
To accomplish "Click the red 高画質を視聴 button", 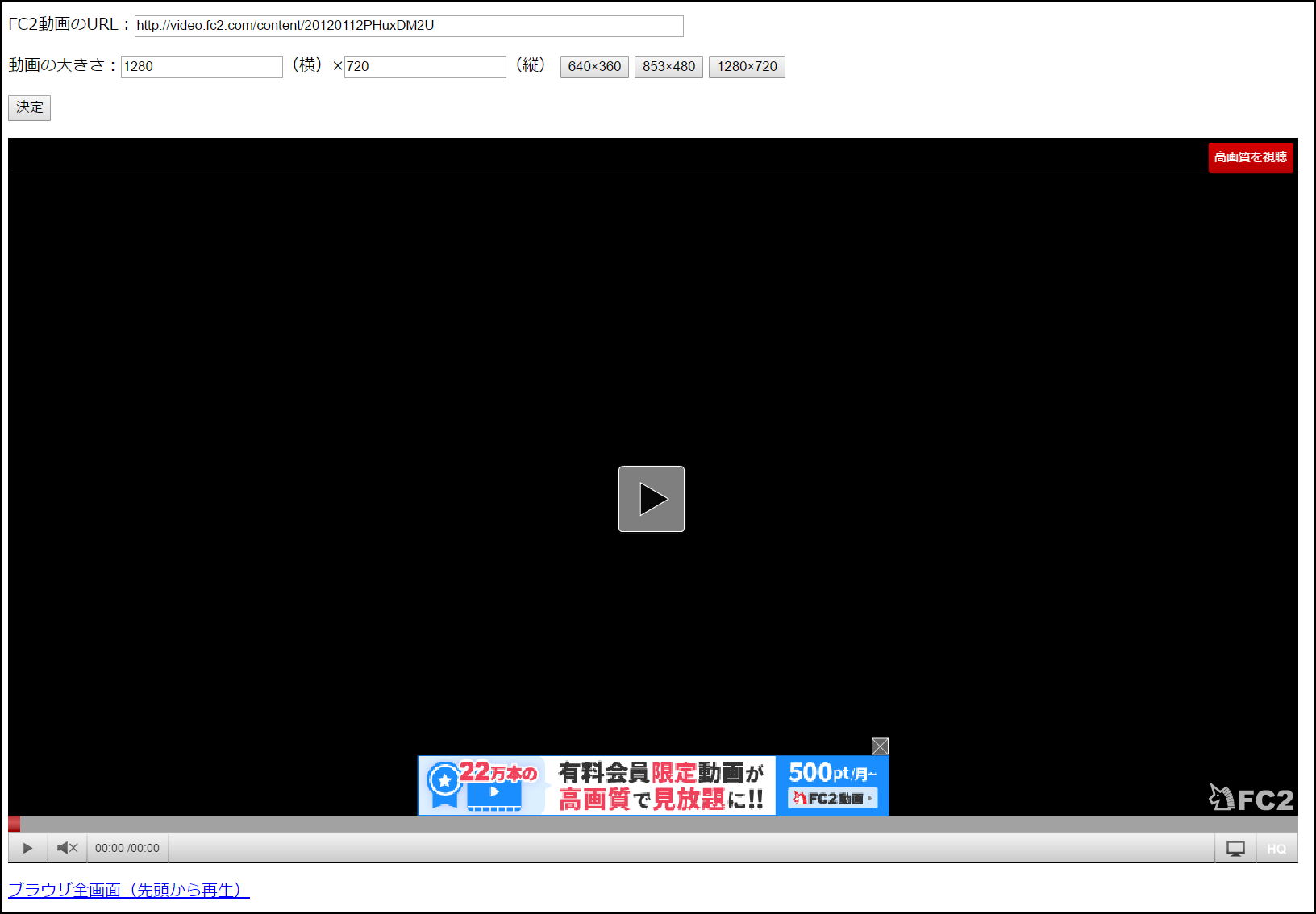I will pos(1250,157).
